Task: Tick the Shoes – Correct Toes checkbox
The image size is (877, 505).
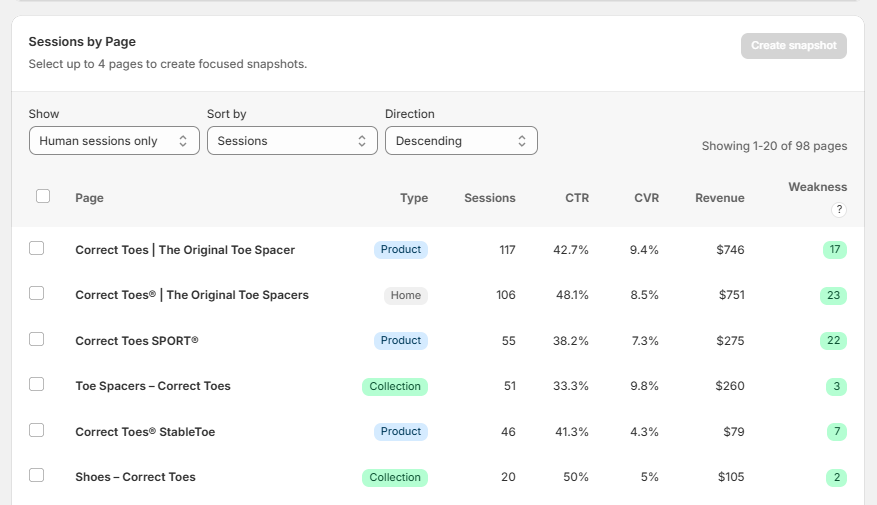Action: (x=36, y=475)
